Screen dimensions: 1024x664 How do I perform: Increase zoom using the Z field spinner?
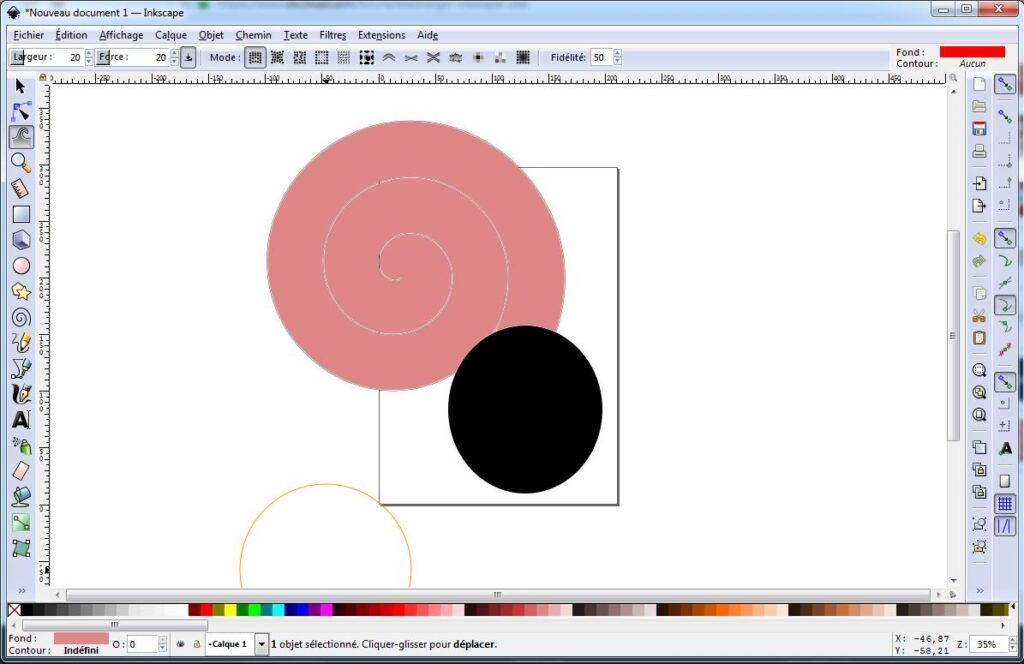click(1012, 640)
